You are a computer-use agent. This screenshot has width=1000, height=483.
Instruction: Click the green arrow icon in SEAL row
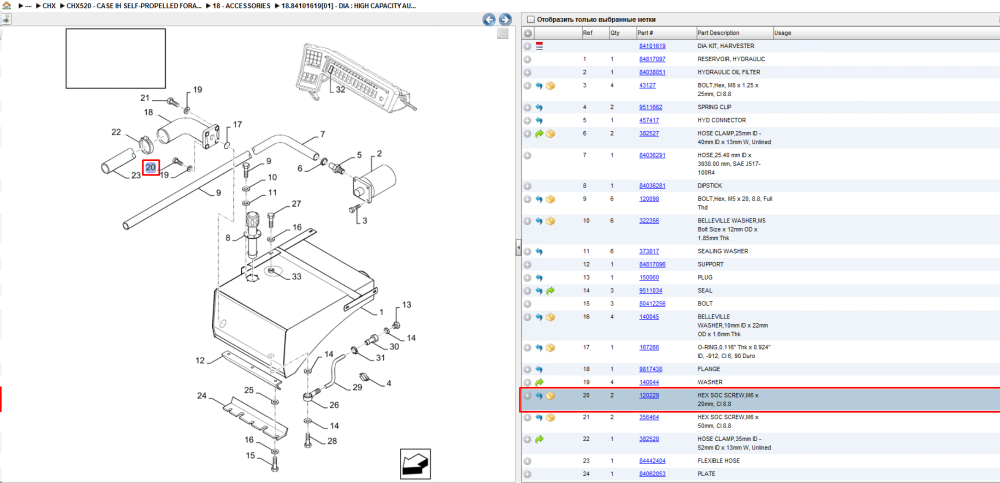(550, 291)
